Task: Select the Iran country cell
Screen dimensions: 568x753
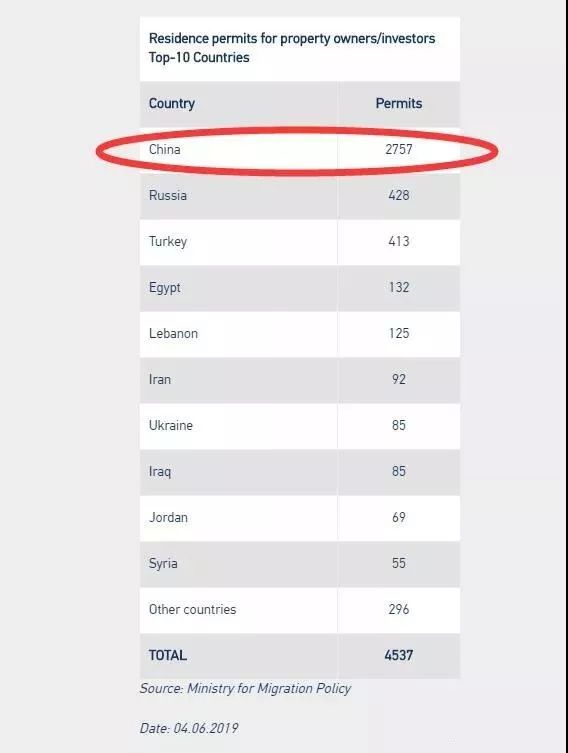Action: (x=159, y=379)
